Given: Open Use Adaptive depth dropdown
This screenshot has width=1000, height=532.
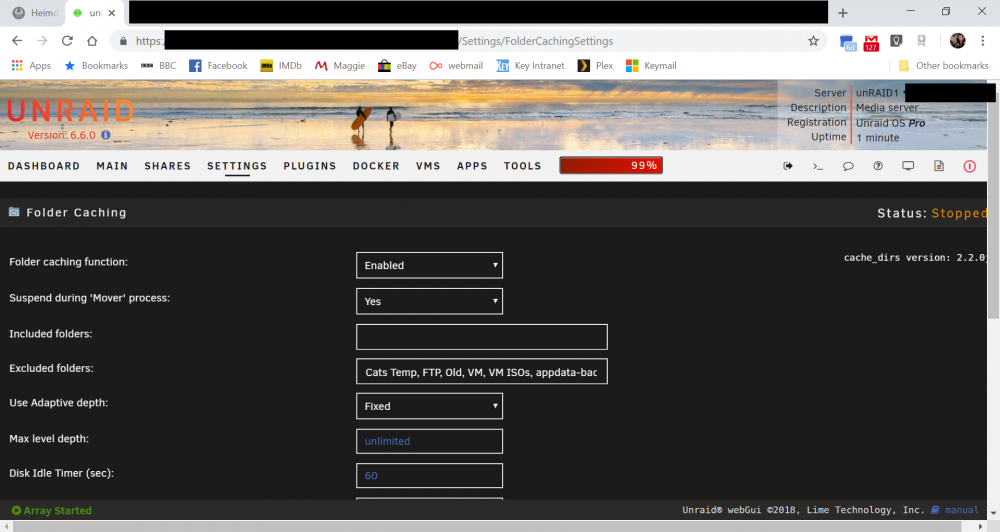Looking at the screenshot, I should [429, 406].
